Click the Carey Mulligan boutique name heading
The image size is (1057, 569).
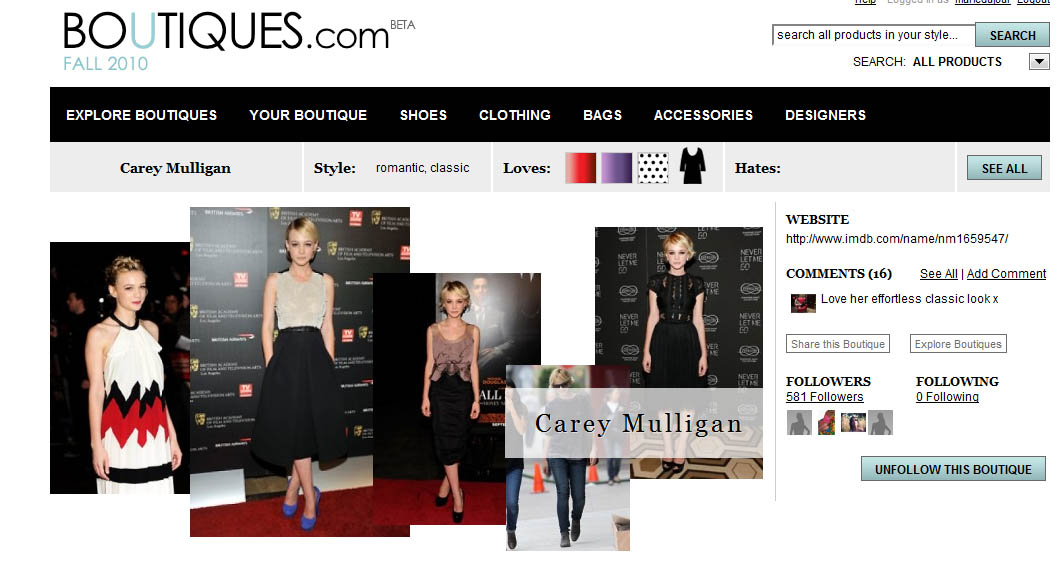[175, 168]
